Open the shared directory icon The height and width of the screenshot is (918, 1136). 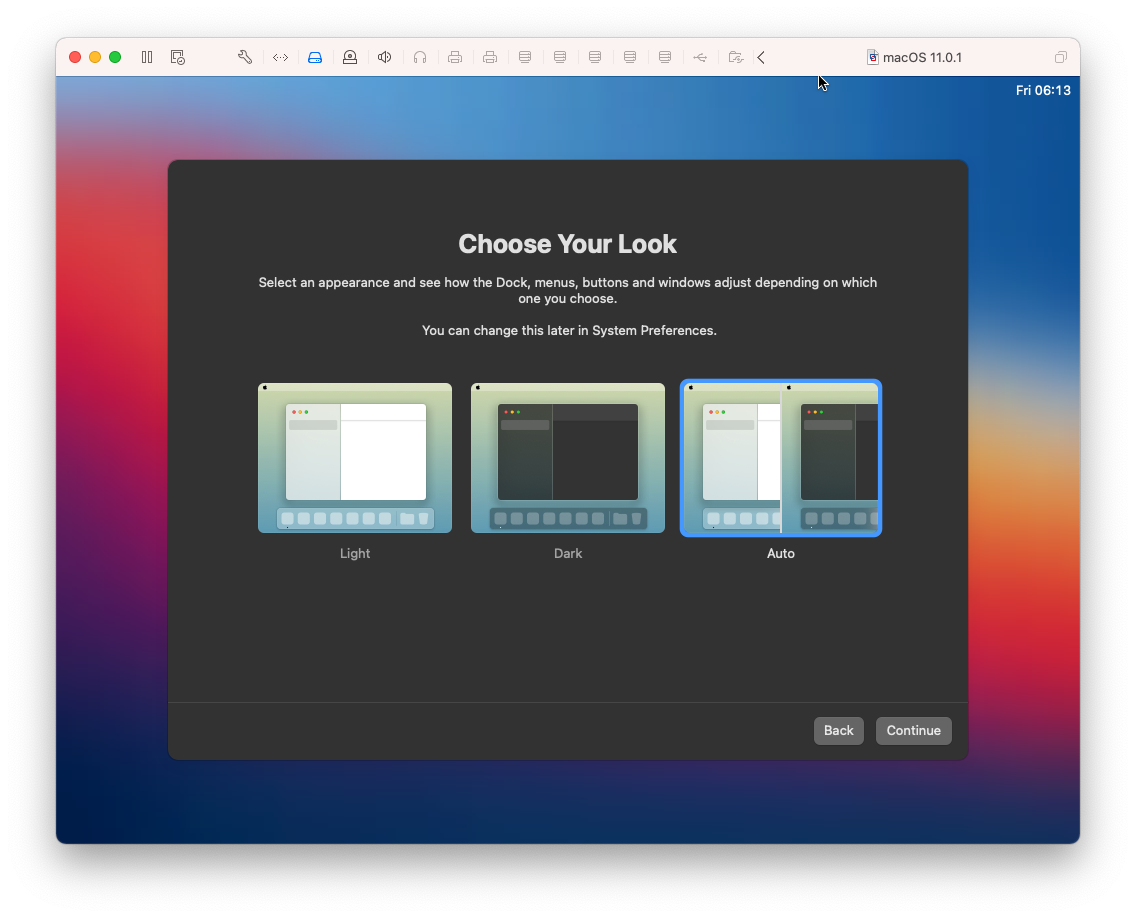click(736, 57)
